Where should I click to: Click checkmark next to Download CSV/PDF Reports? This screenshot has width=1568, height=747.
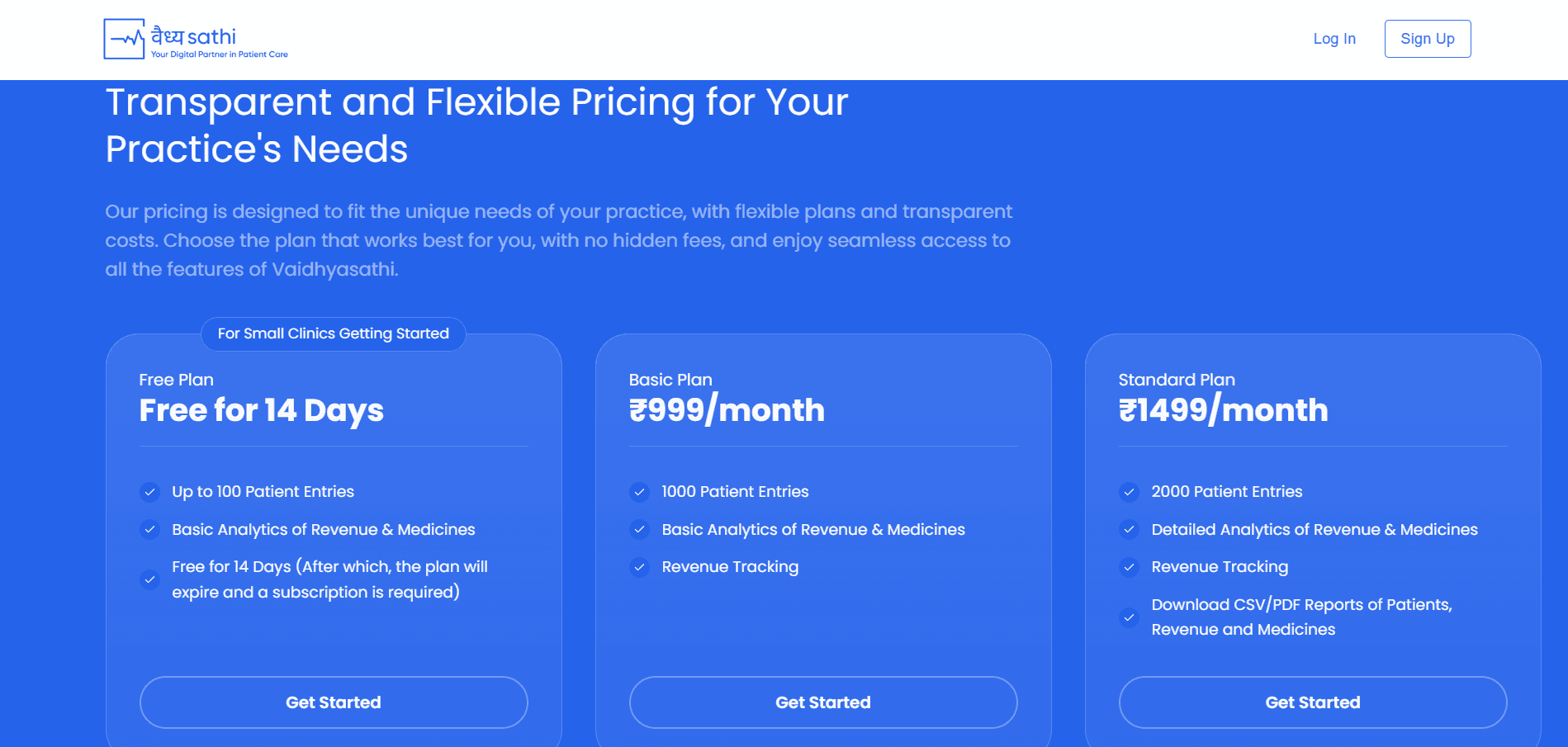point(1129,617)
